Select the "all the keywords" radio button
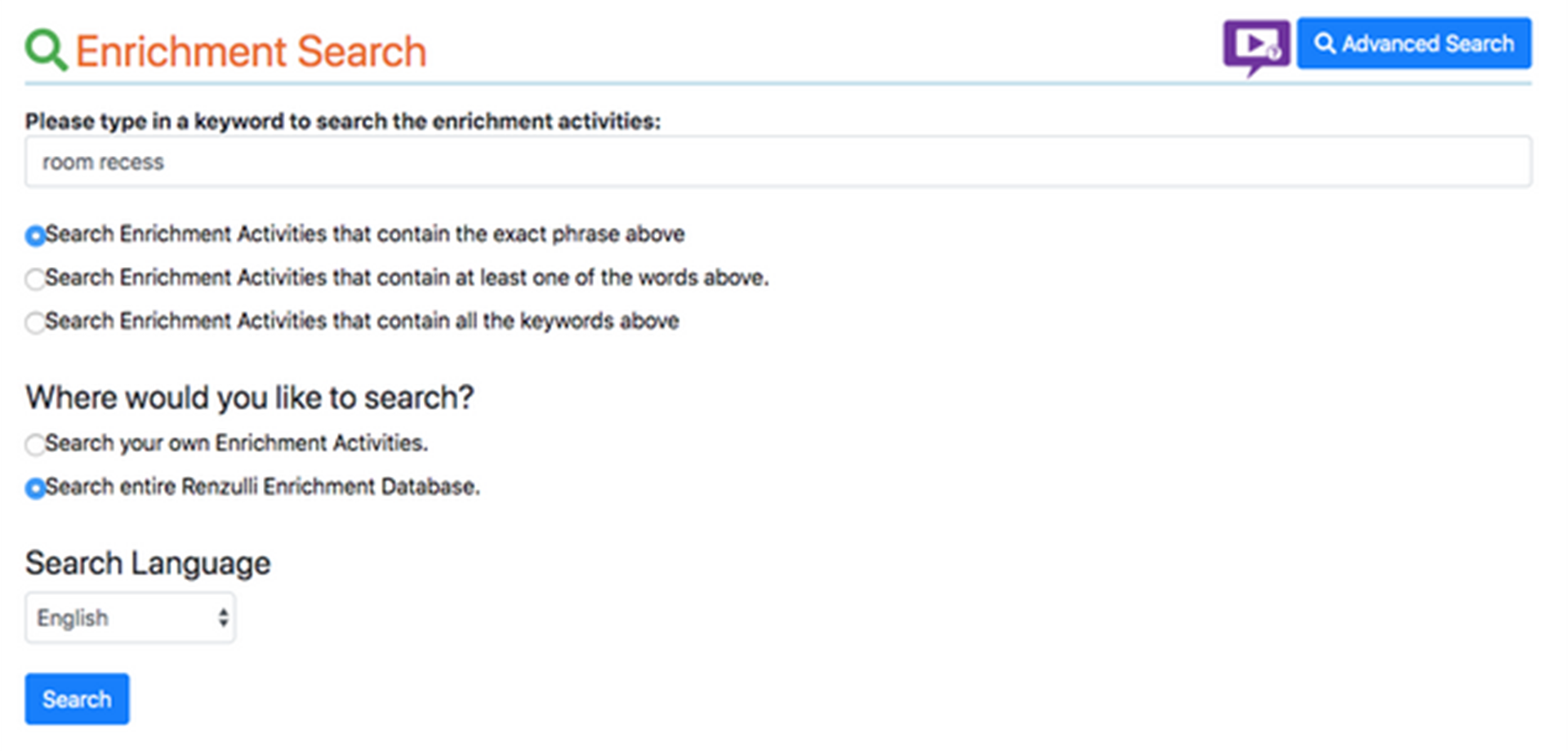 pos(35,322)
